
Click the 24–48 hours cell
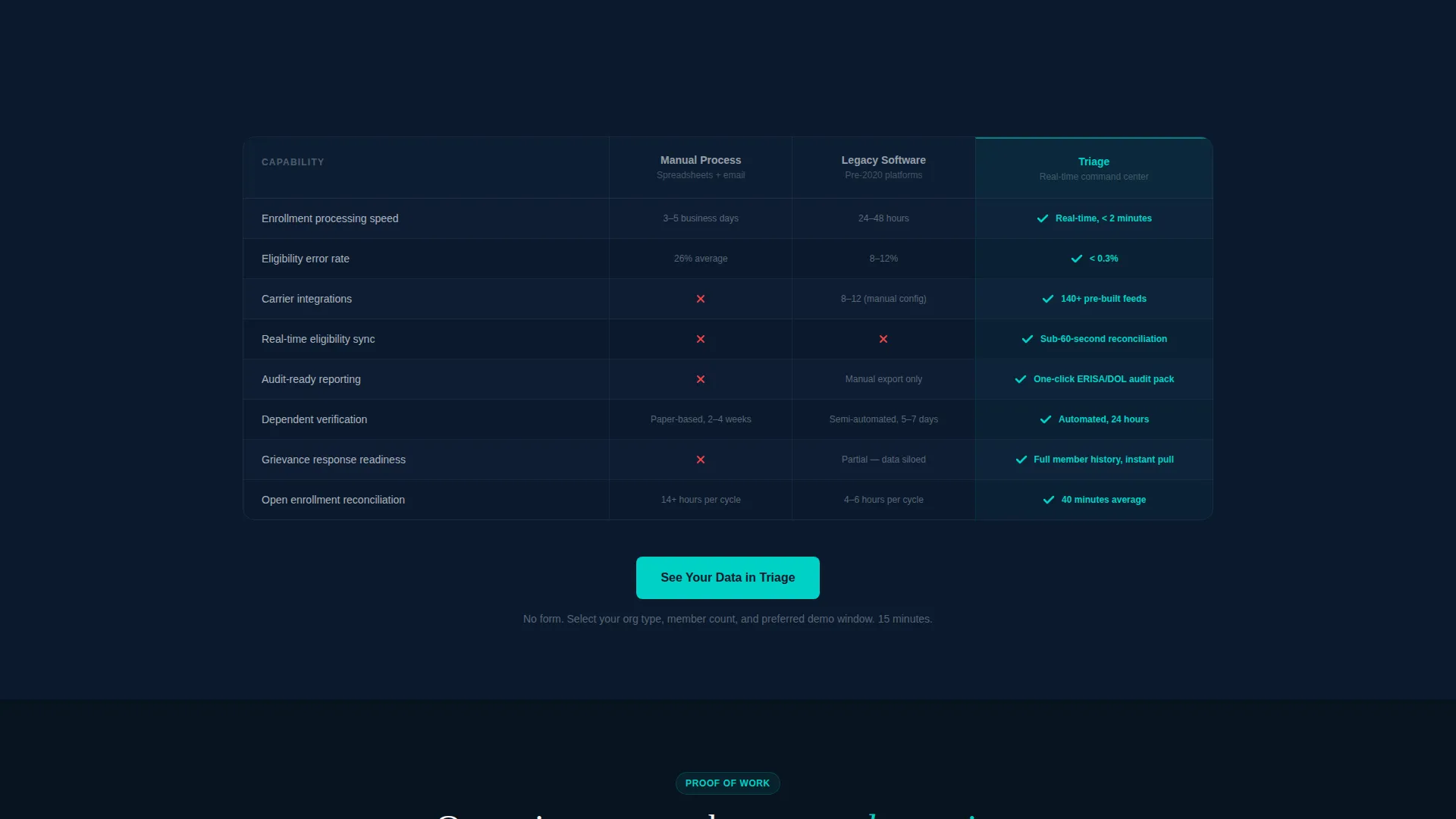click(x=883, y=218)
